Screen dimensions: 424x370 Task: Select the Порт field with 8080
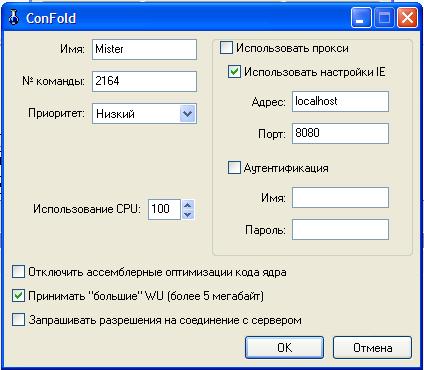(x=340, y=133)
